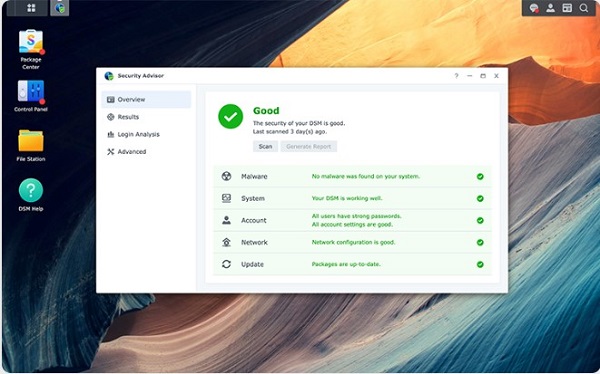Click the green check status for Malware
This screenshot has width=600, height=374.
pyautogui.click(x=480, y=176)
